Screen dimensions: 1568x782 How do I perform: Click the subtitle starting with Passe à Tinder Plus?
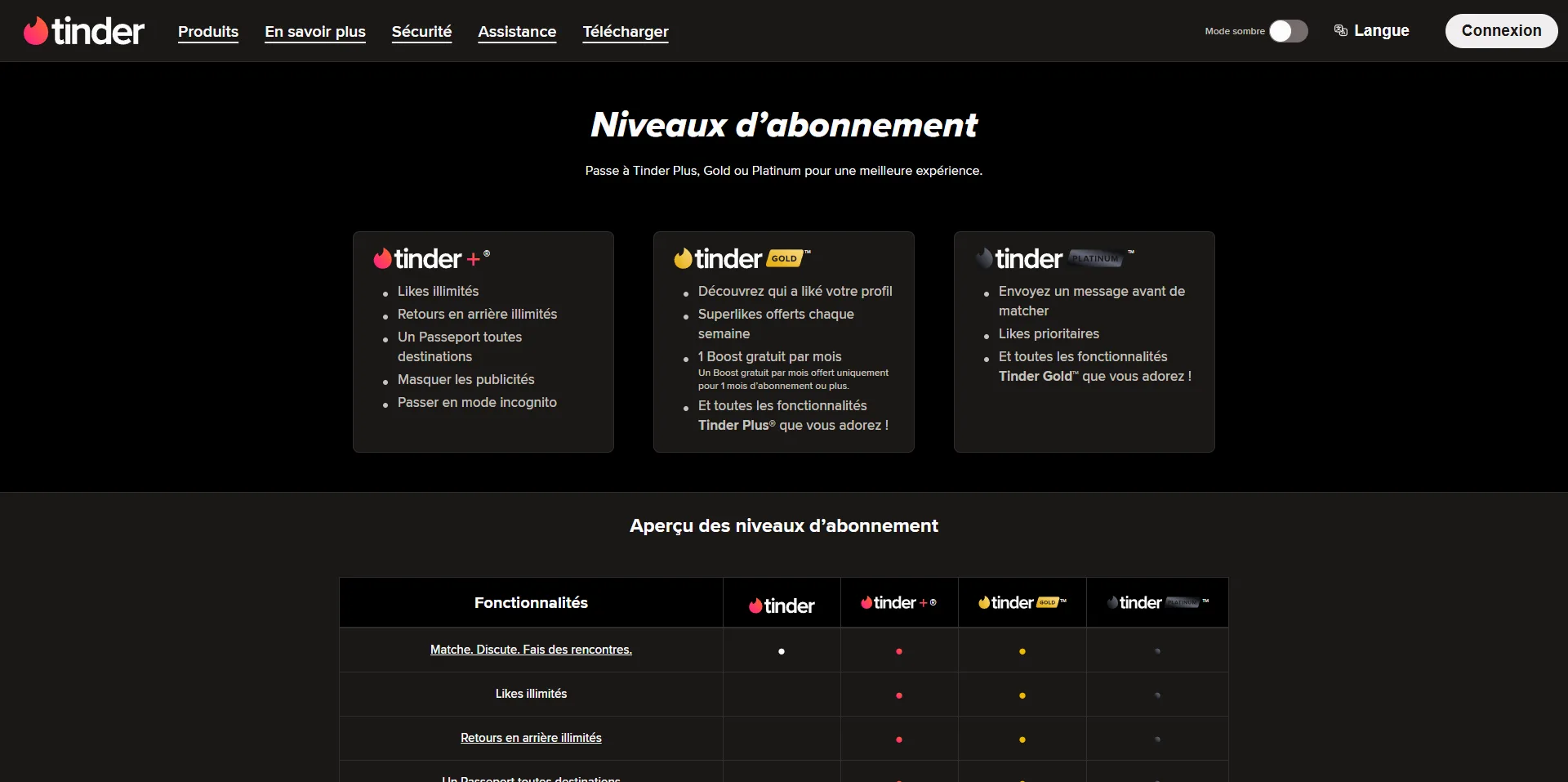pos(784,171)
